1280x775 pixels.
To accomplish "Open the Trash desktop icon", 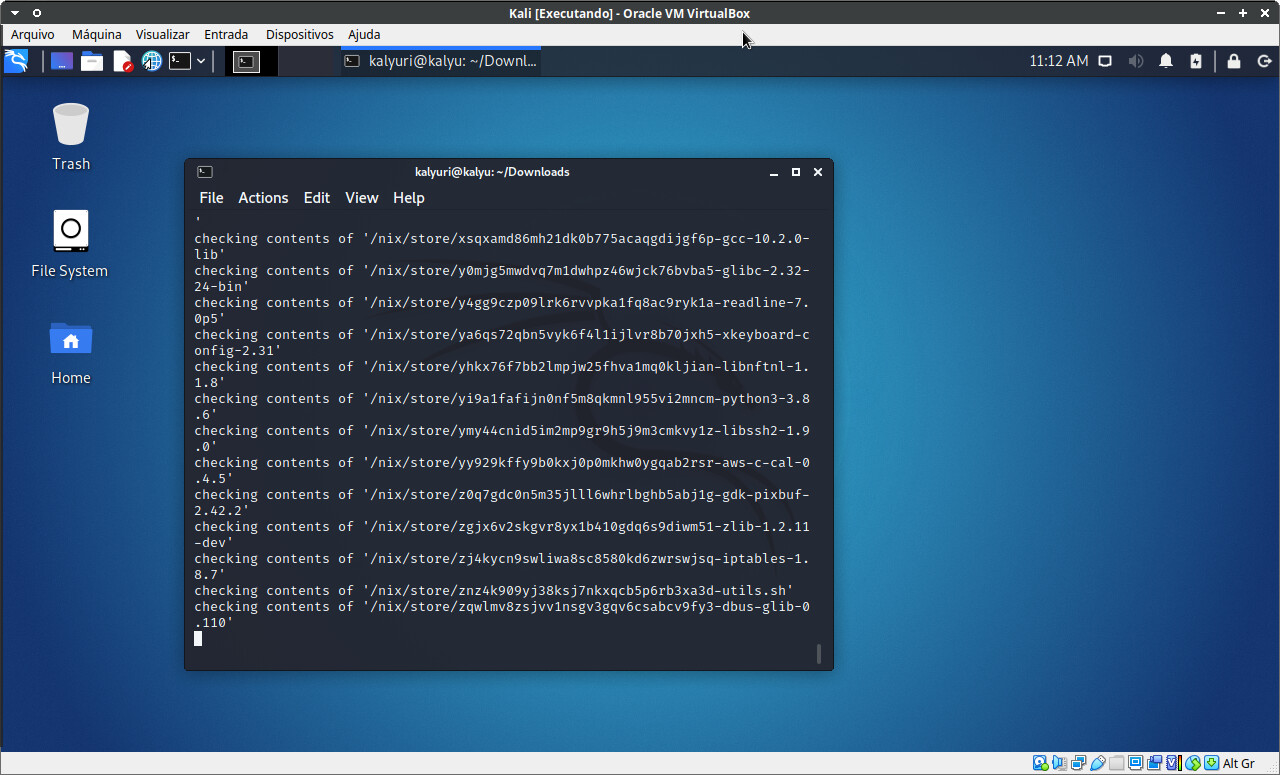I will pos(71,137).
